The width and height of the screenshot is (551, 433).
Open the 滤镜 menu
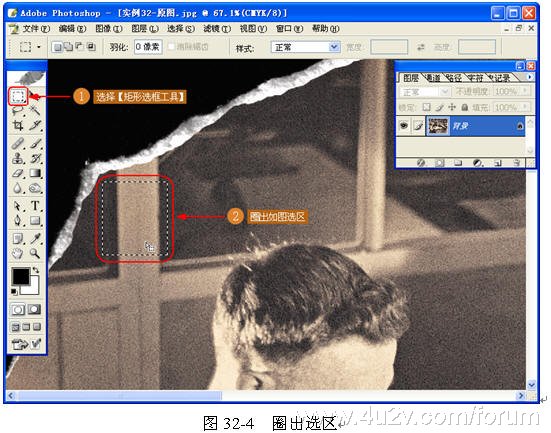(x=217, y=28)
